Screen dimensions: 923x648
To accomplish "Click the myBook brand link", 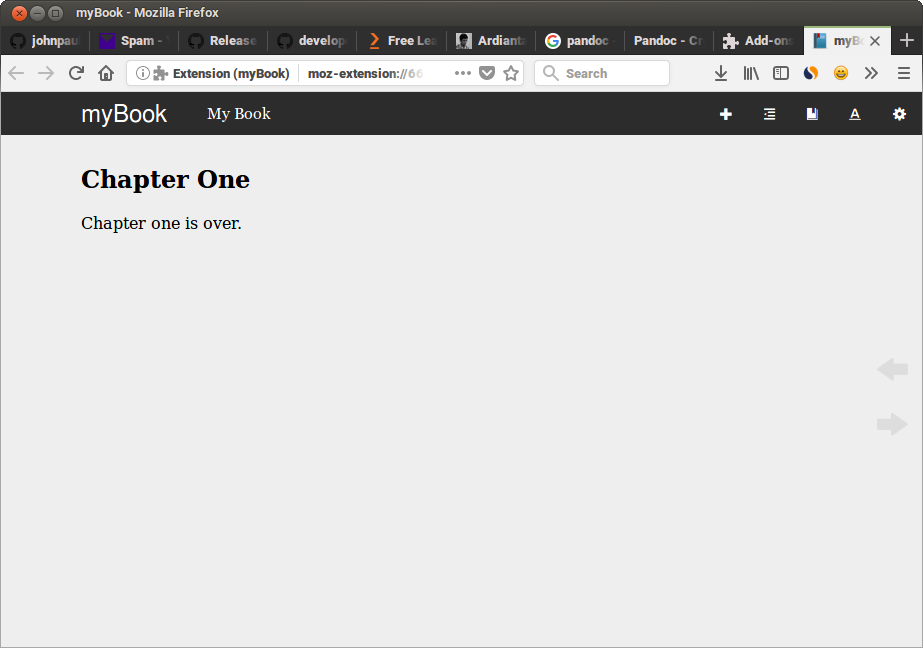I will 124,114.
